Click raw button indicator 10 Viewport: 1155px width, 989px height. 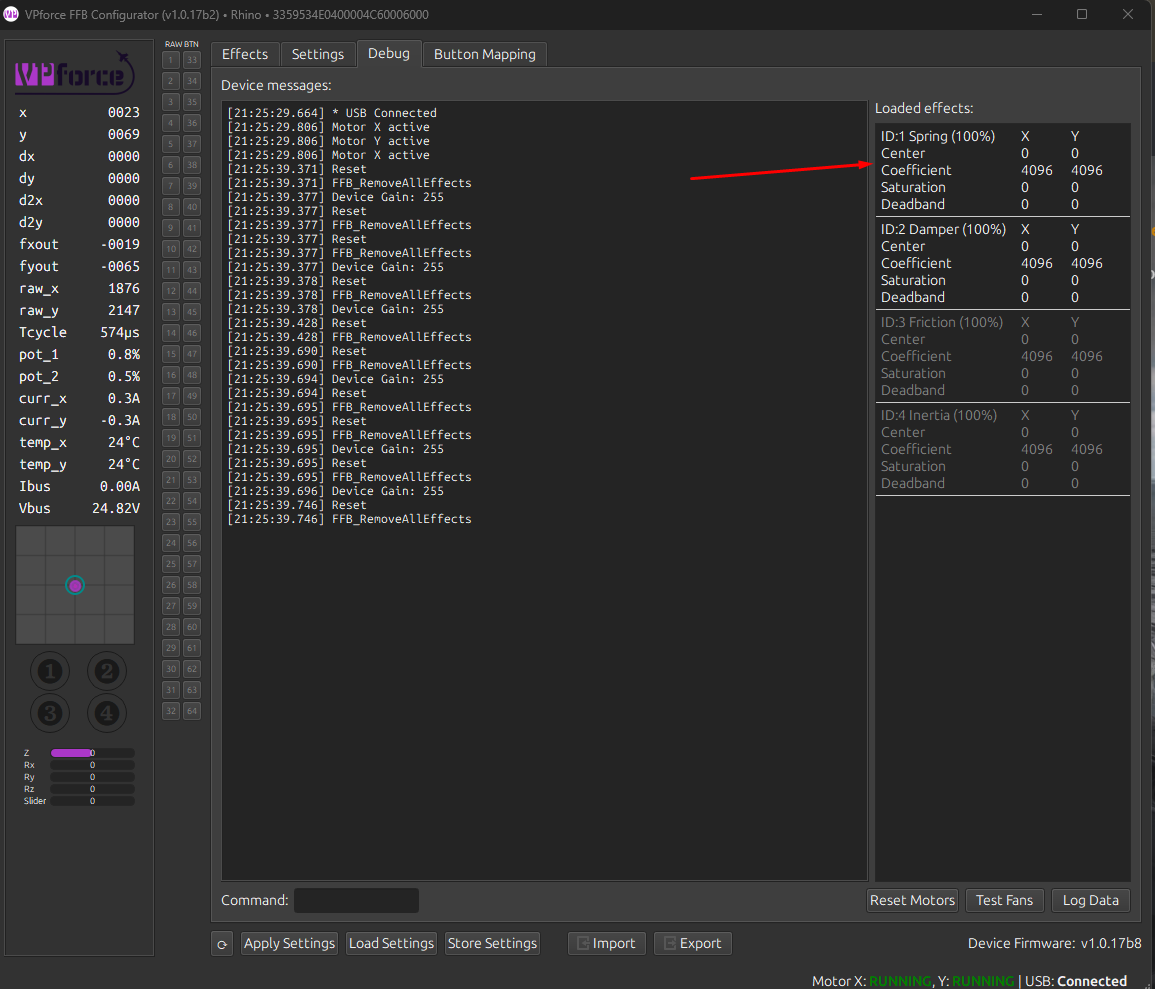coord(171,249)
